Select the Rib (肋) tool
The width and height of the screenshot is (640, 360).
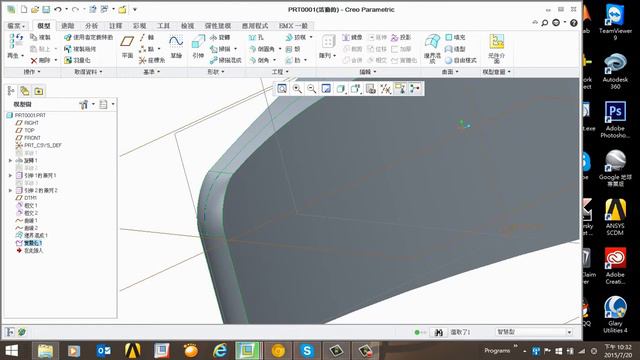click(x=293, y=60)
